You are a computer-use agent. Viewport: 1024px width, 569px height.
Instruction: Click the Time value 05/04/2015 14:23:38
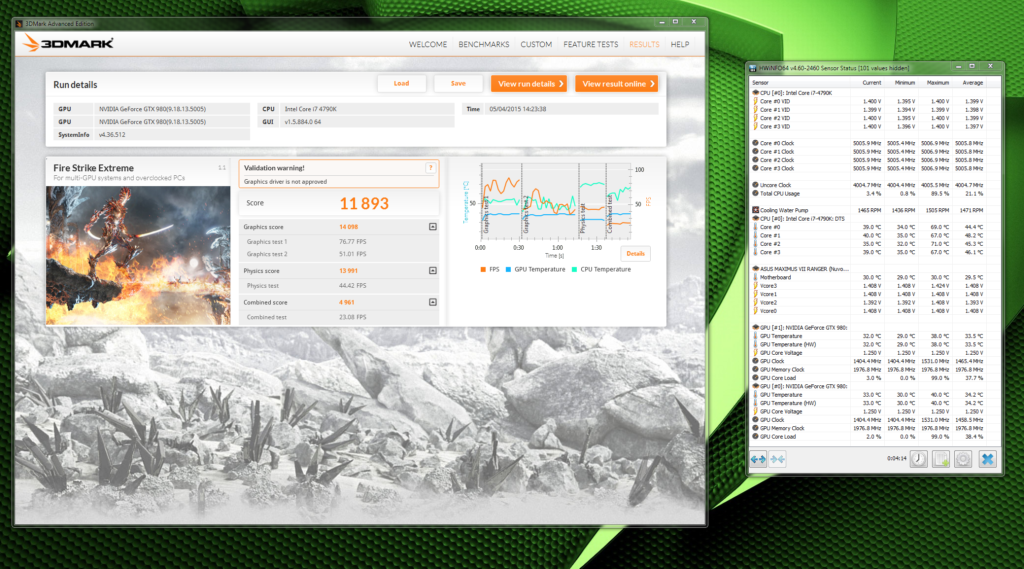click(518, 109)
